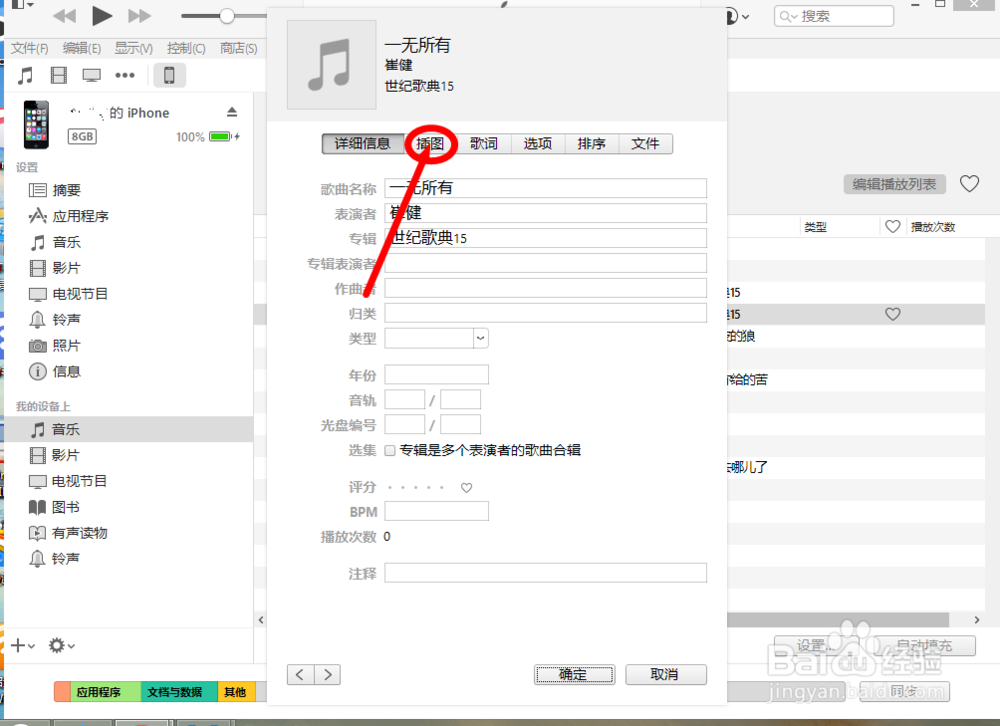The image size is (1000, 726).
Task: Open the more options (...) icon in the toolbar
Action: tap(125, 74)
